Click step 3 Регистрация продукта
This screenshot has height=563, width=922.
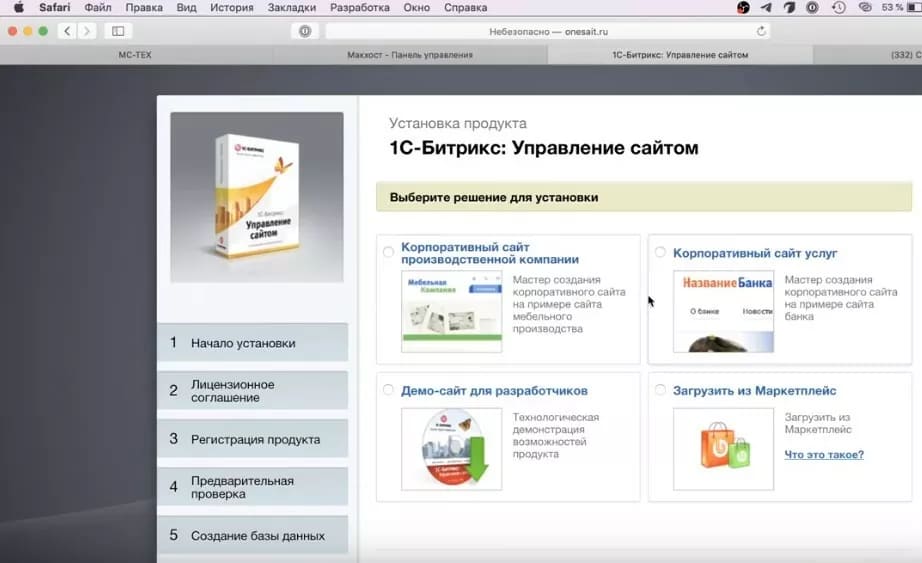253,439
